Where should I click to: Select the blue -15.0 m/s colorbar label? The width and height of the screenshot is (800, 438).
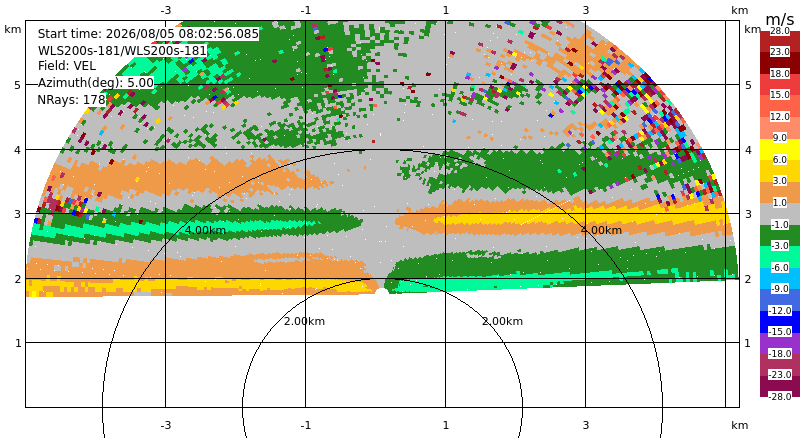780,332
